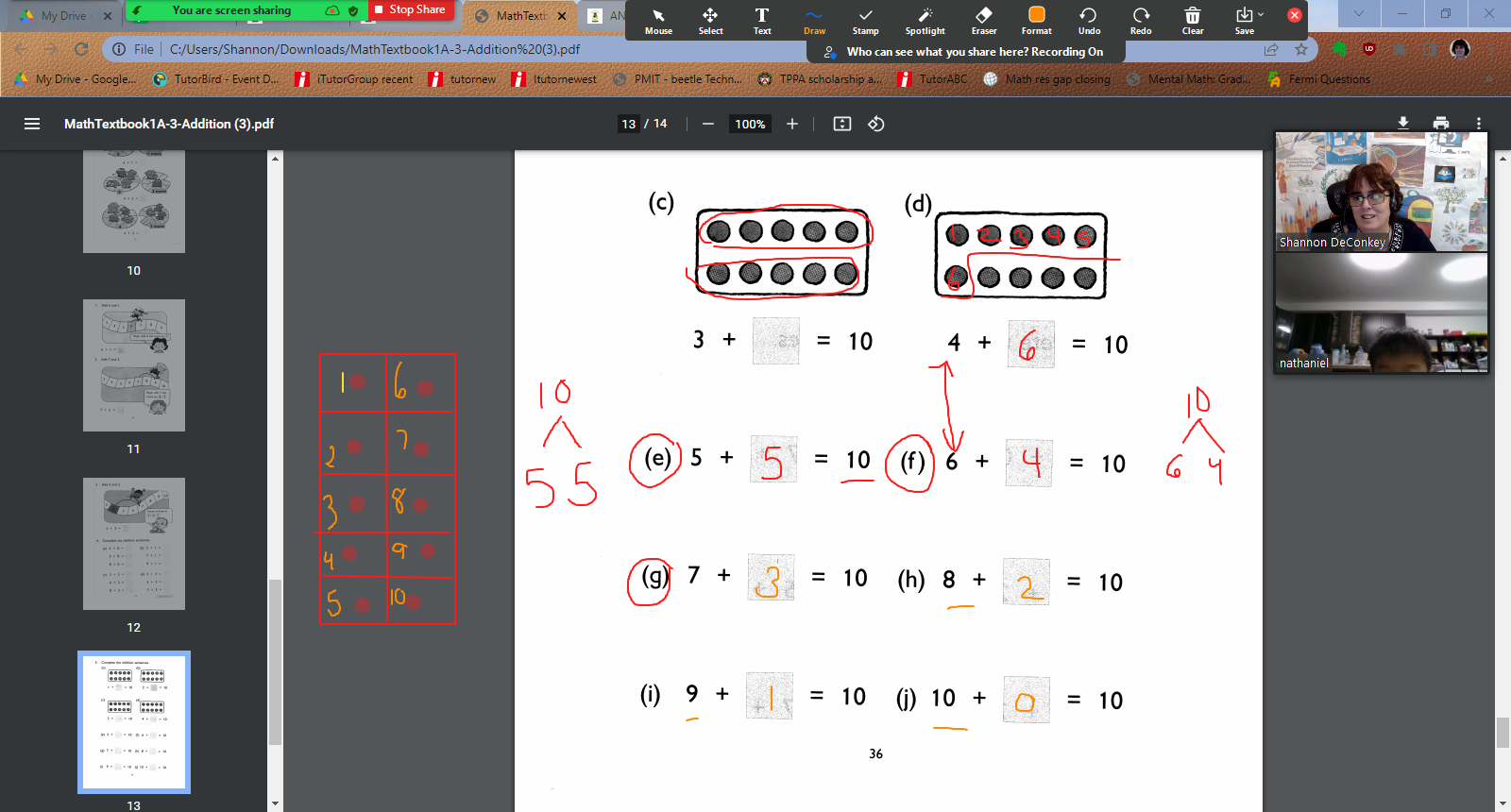Open the Extensions puzzle menu
The image size is (1511, 812).
1400,49
